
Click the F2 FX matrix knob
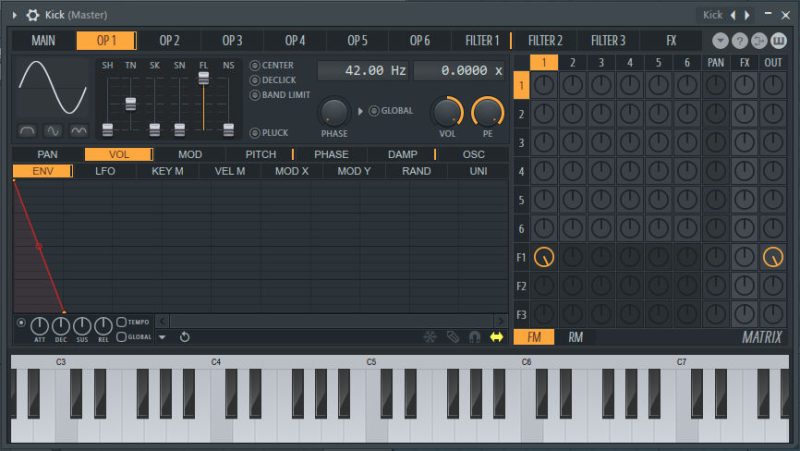point(744,286)
